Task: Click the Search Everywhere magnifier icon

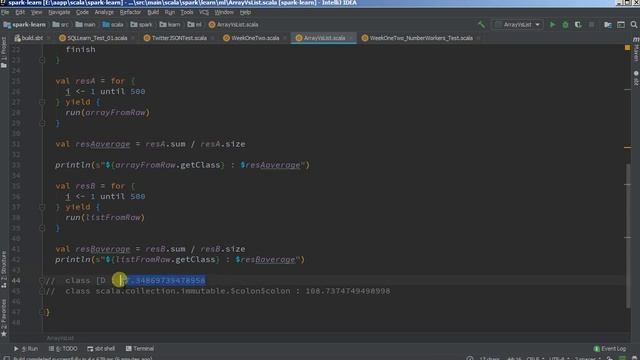Action: [x=634, y=24]
